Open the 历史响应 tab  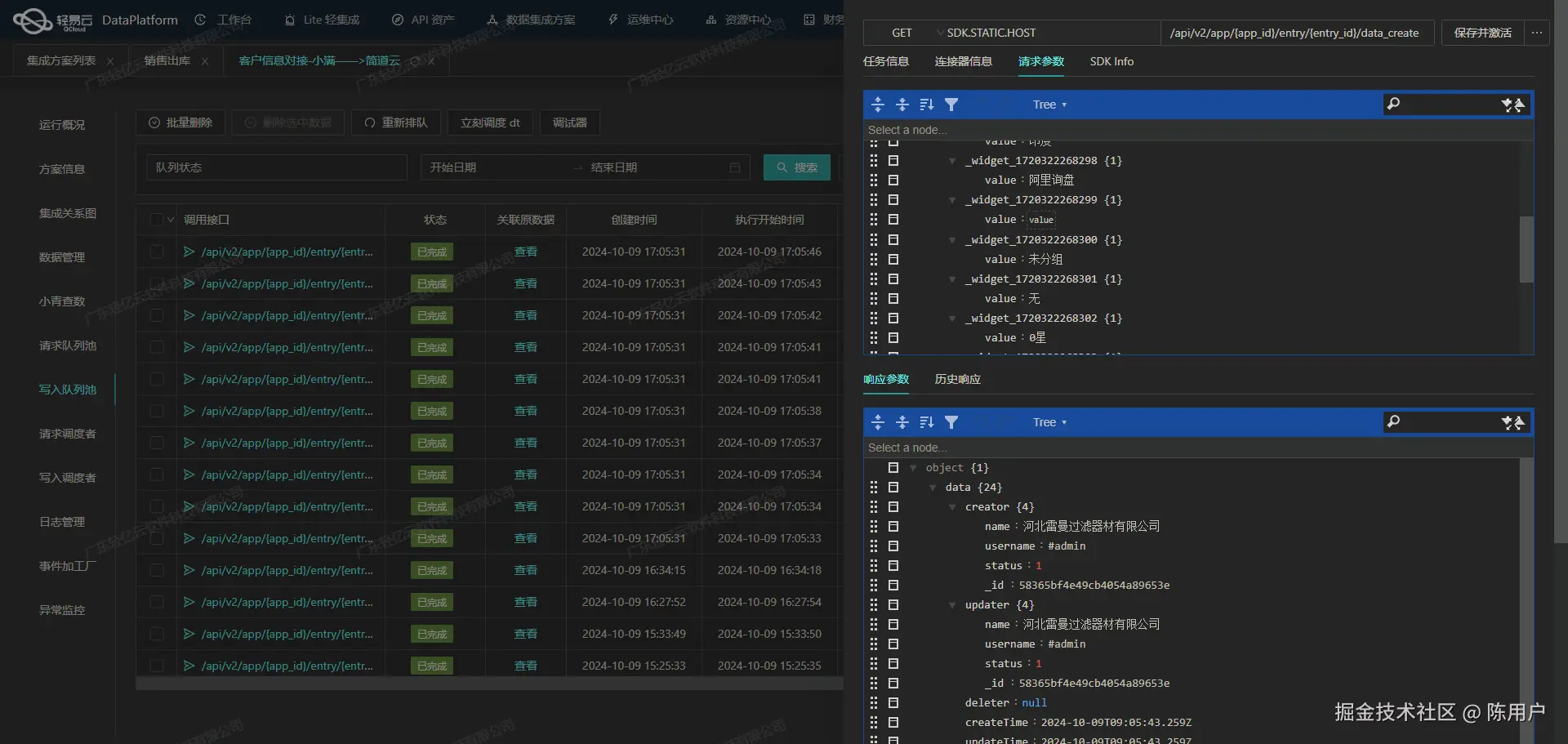click(x=958, y=379)
